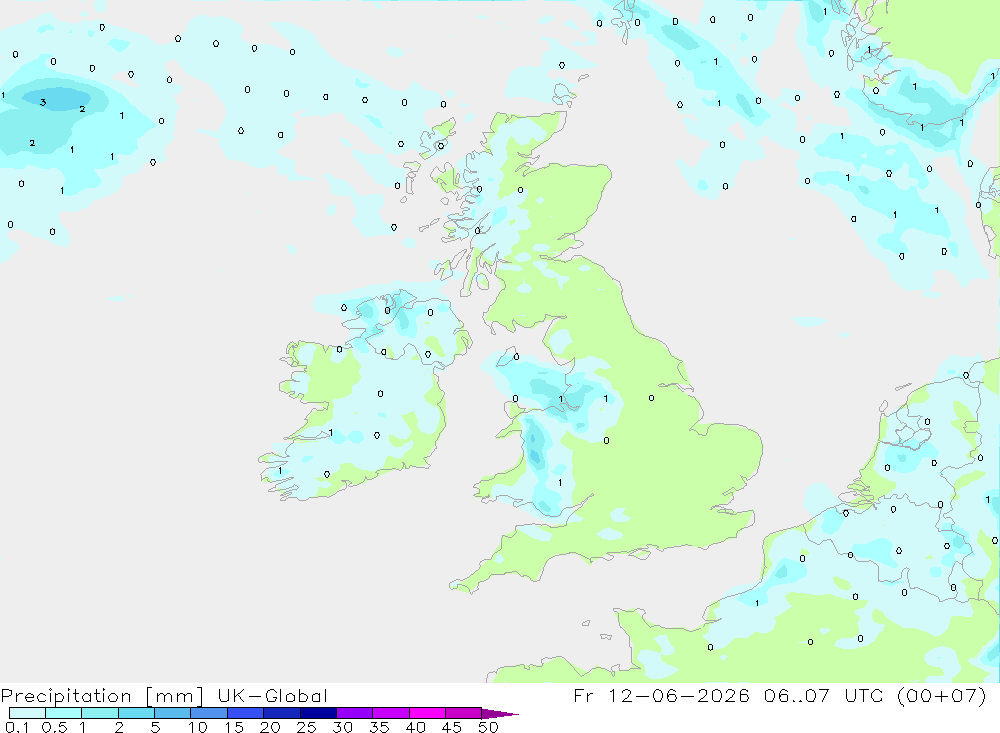The height and width of the screenshot is (733, 1000).
Task: Click the "0.1" legend scale label
Action: [17, 727]
